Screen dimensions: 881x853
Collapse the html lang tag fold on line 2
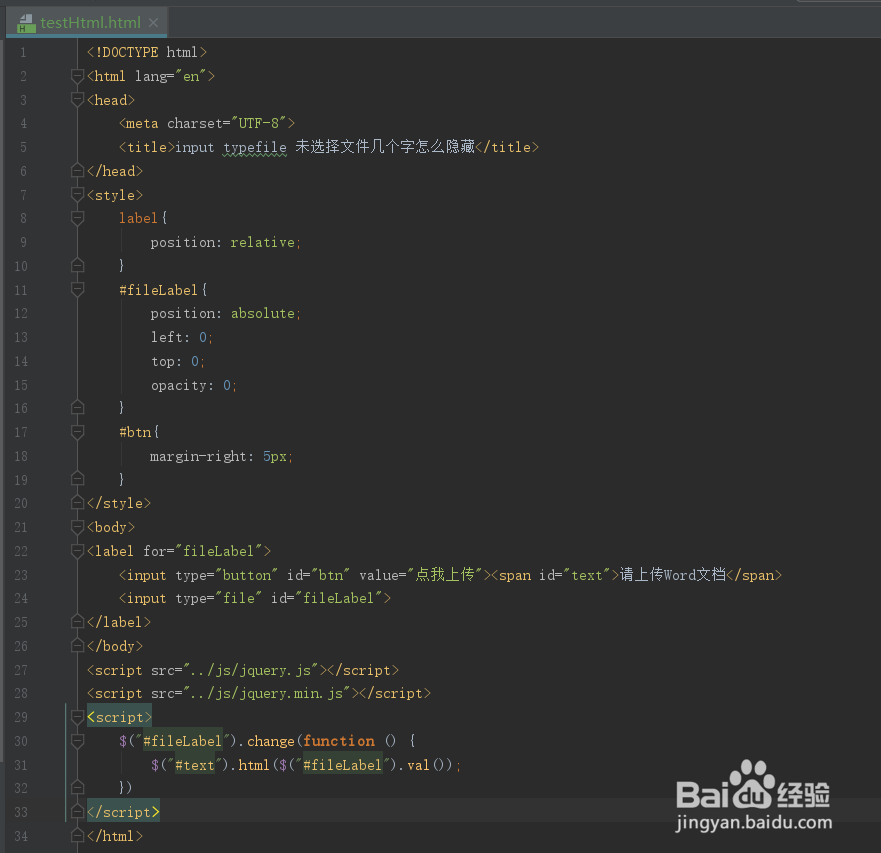coord(78,76)
